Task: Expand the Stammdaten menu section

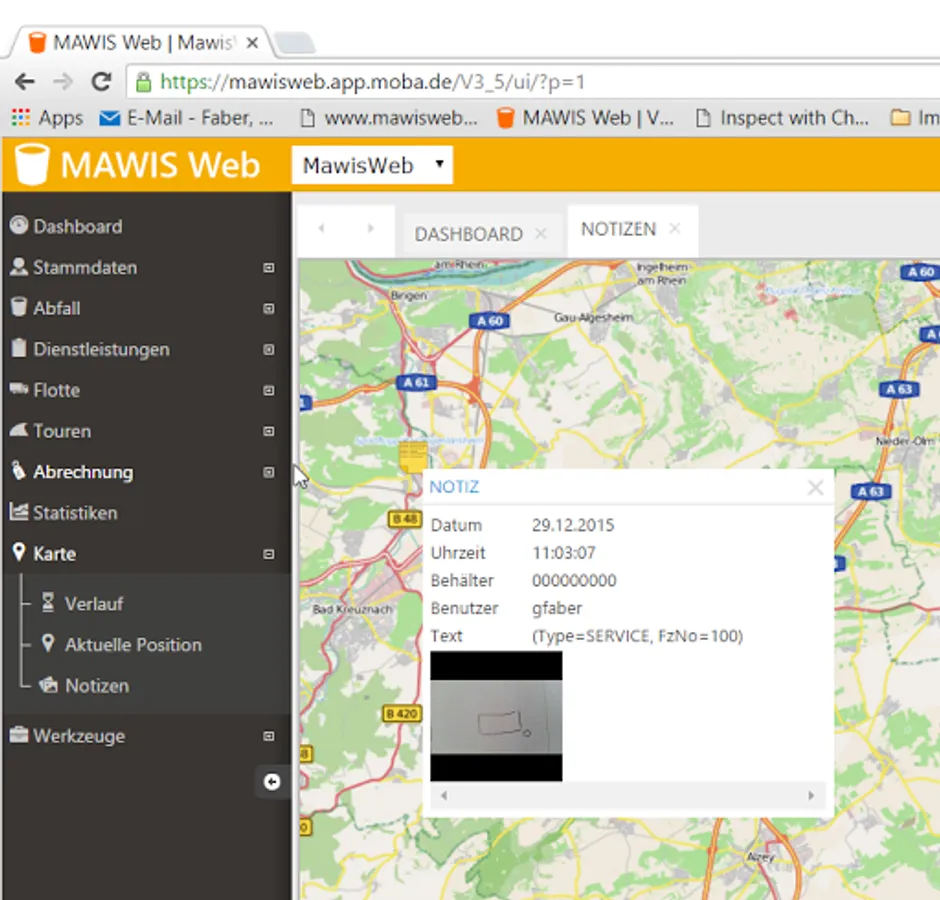Action: point(269,267)
